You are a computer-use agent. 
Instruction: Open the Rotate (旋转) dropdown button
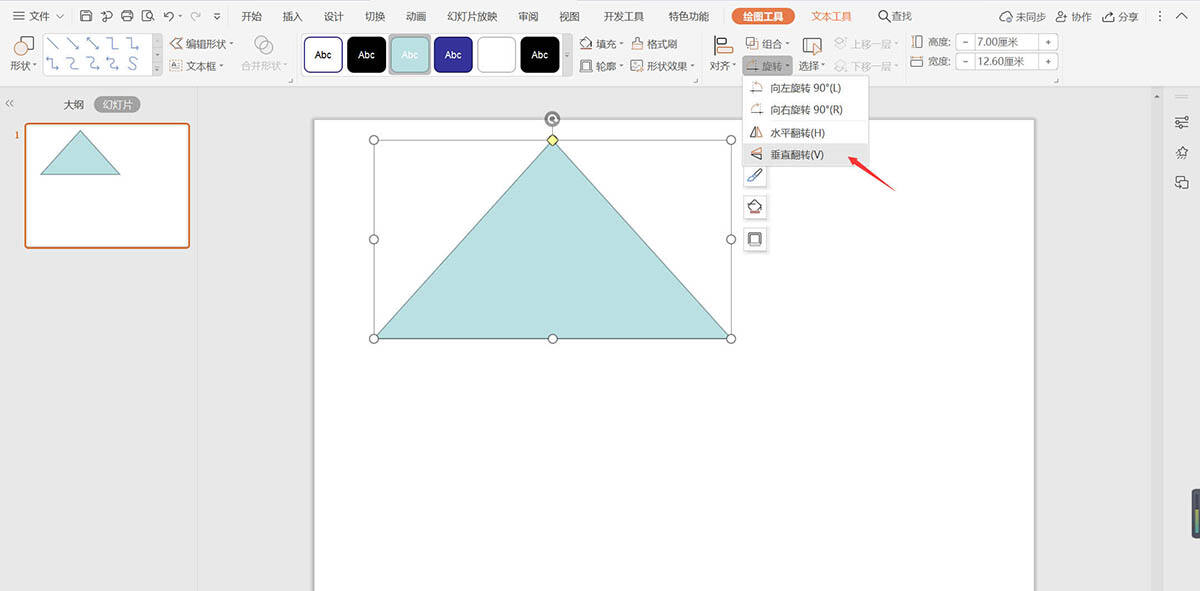click(768, 66)
